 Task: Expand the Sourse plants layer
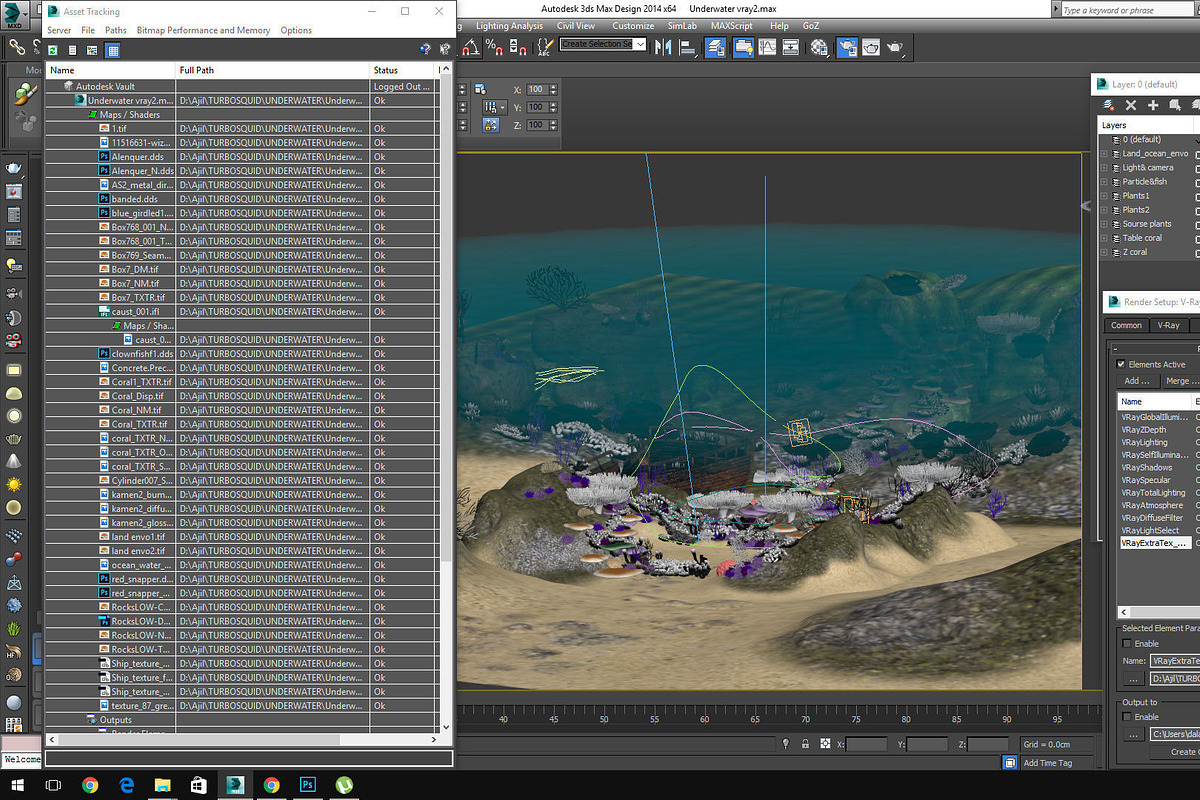point(1104,224)
